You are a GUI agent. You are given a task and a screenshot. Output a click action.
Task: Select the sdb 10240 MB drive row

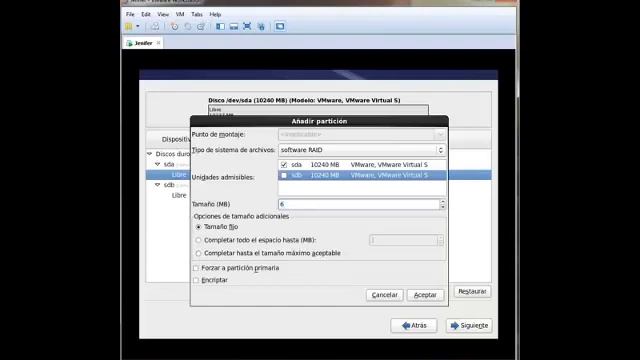click(362, 176)
